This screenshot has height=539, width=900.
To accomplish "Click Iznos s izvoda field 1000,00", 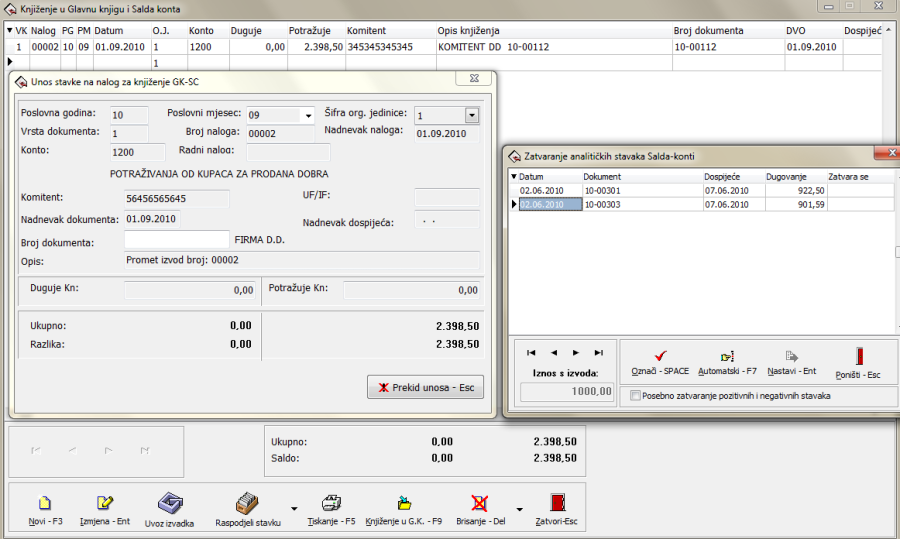I will 567,391.
